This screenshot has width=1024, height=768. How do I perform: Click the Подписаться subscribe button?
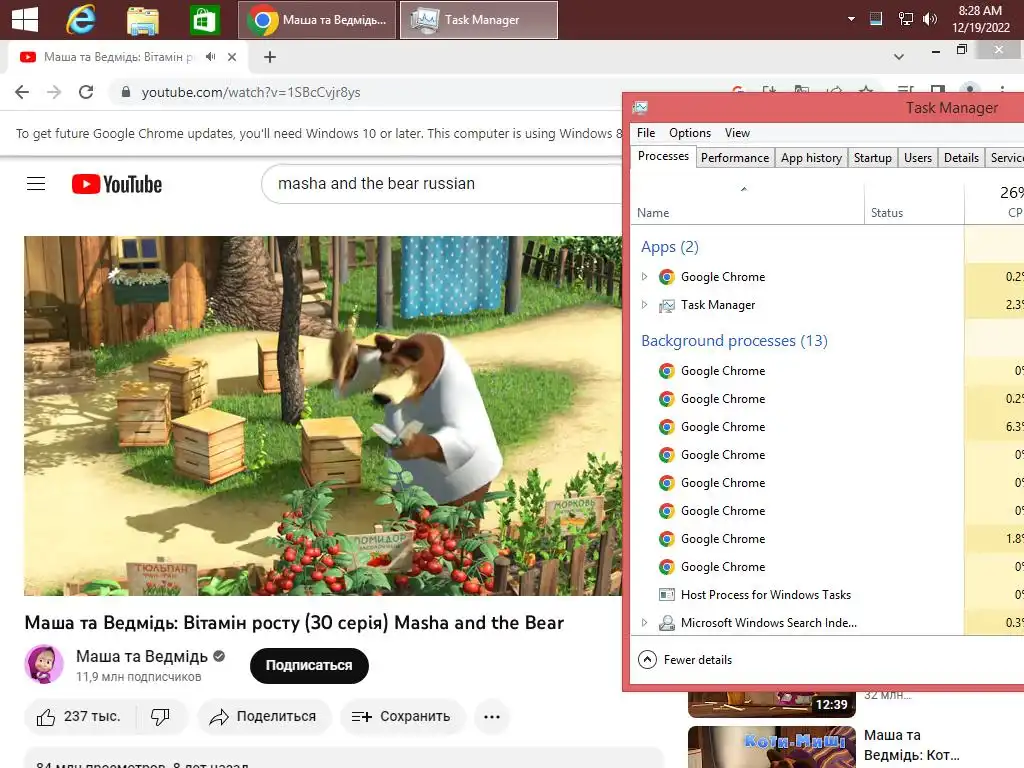pyautogui.click(x=309, y=665)
